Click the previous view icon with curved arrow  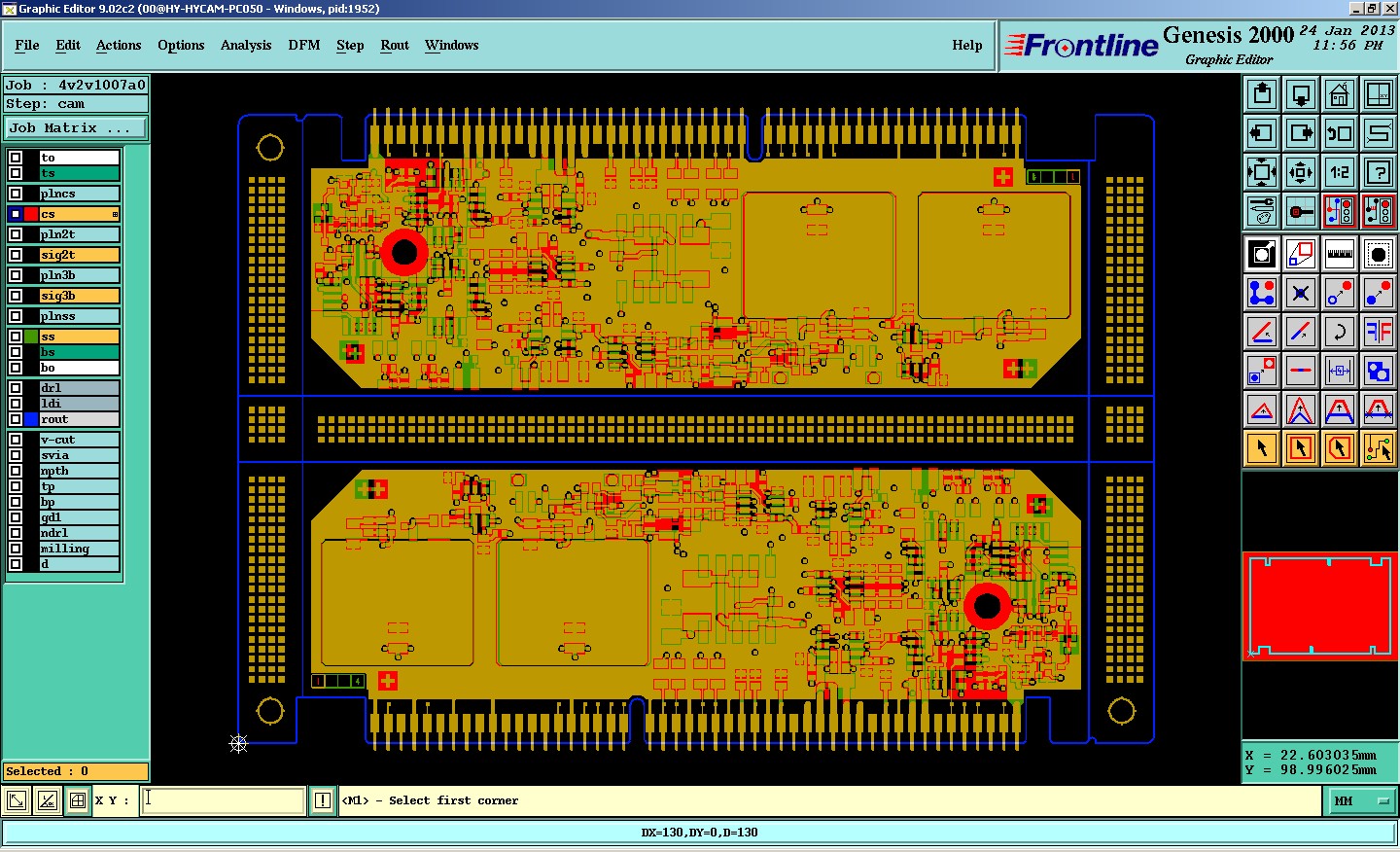click(1340, 133)
